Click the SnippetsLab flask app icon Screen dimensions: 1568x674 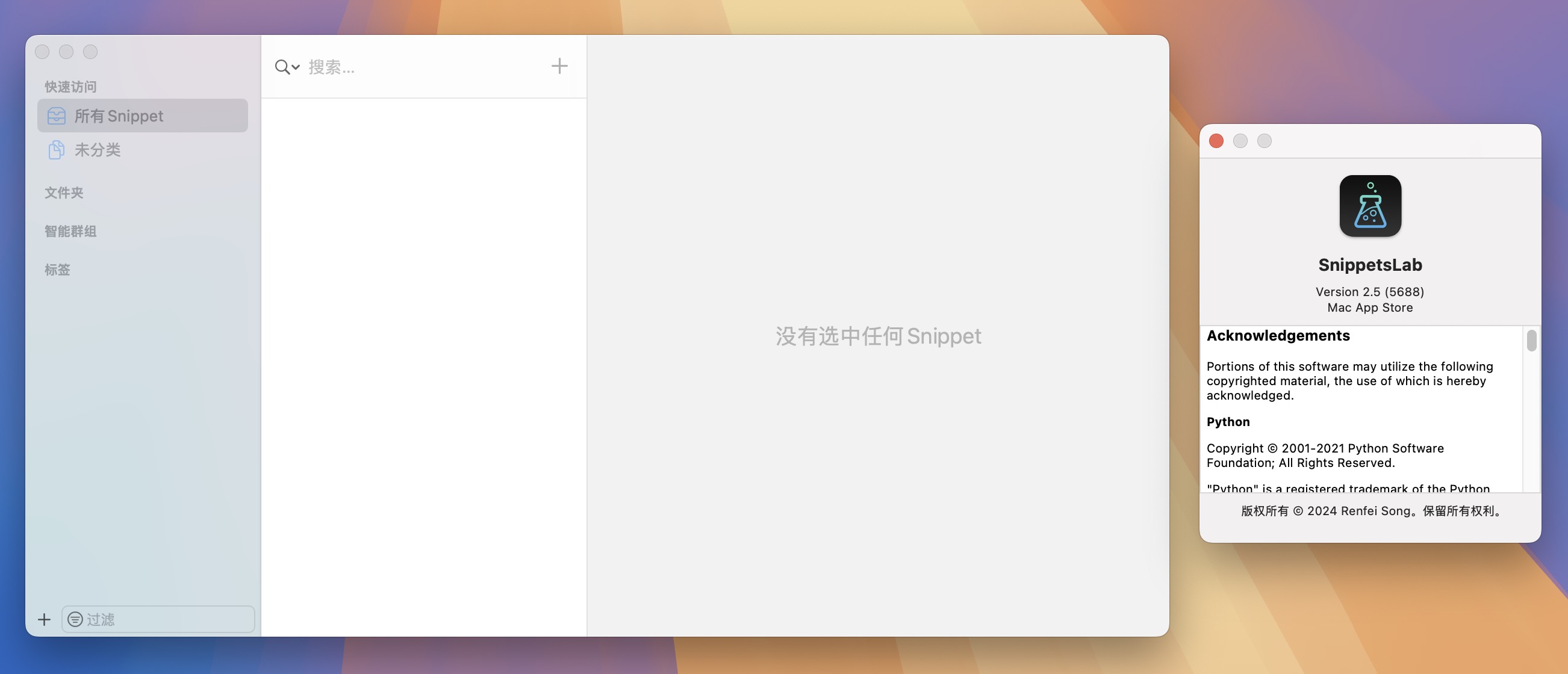click(x=1370, y=206)
